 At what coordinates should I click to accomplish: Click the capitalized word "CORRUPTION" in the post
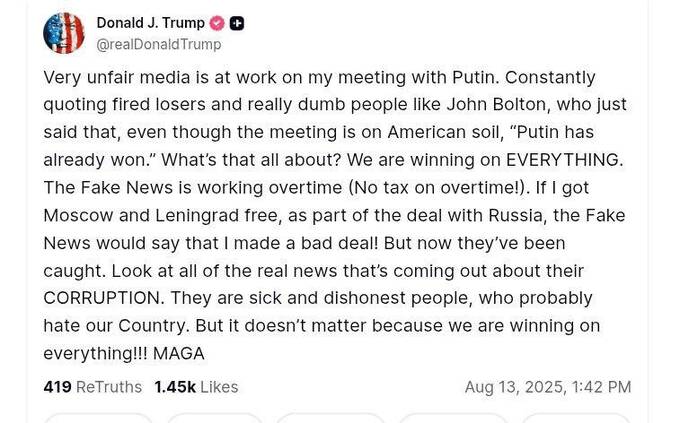click(x=101, y=298)
